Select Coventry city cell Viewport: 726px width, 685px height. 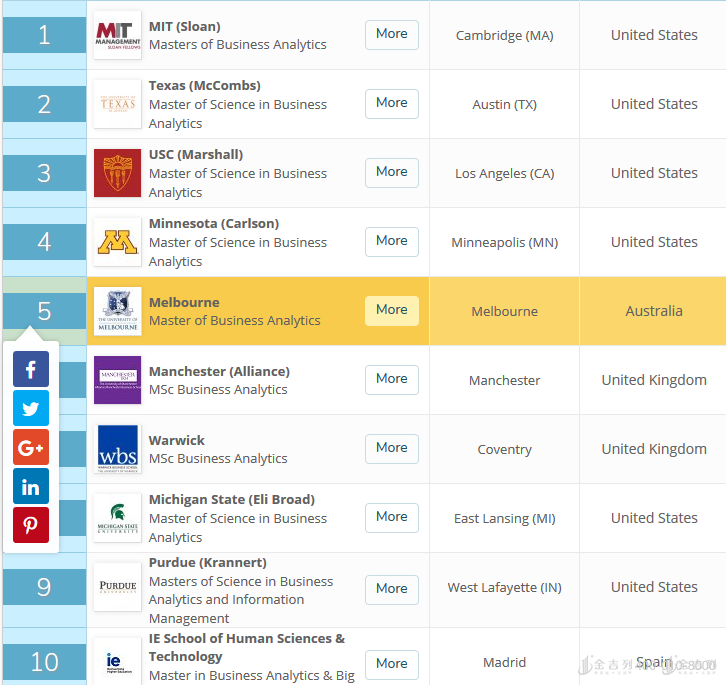click(x=504, y=449)
